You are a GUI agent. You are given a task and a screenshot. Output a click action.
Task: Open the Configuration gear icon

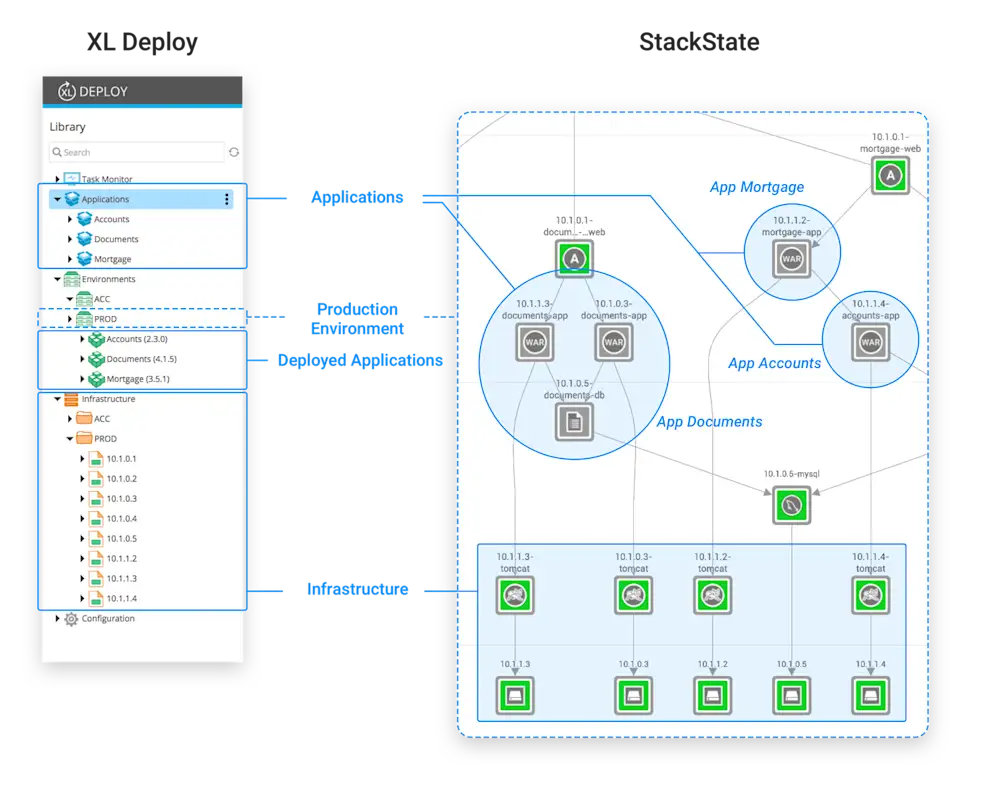(x=70, y=618)
